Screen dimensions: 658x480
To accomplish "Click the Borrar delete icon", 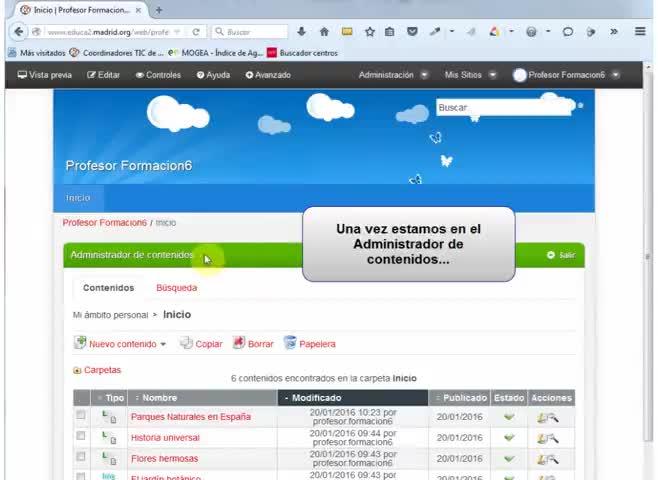I will [239, 343].
